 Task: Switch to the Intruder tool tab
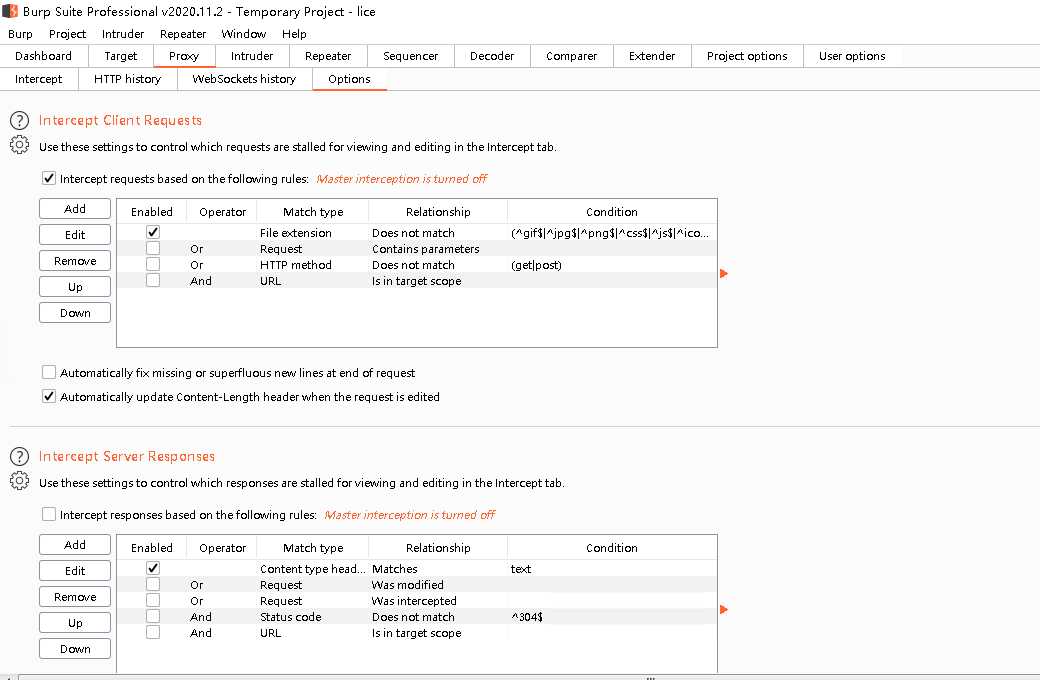click(x=251, y=56)
